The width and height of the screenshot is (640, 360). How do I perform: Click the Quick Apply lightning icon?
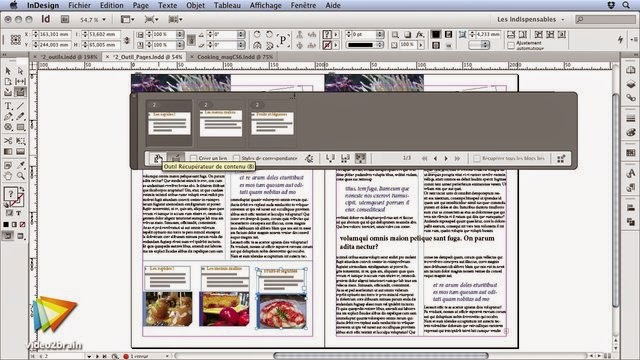[620, 39]
